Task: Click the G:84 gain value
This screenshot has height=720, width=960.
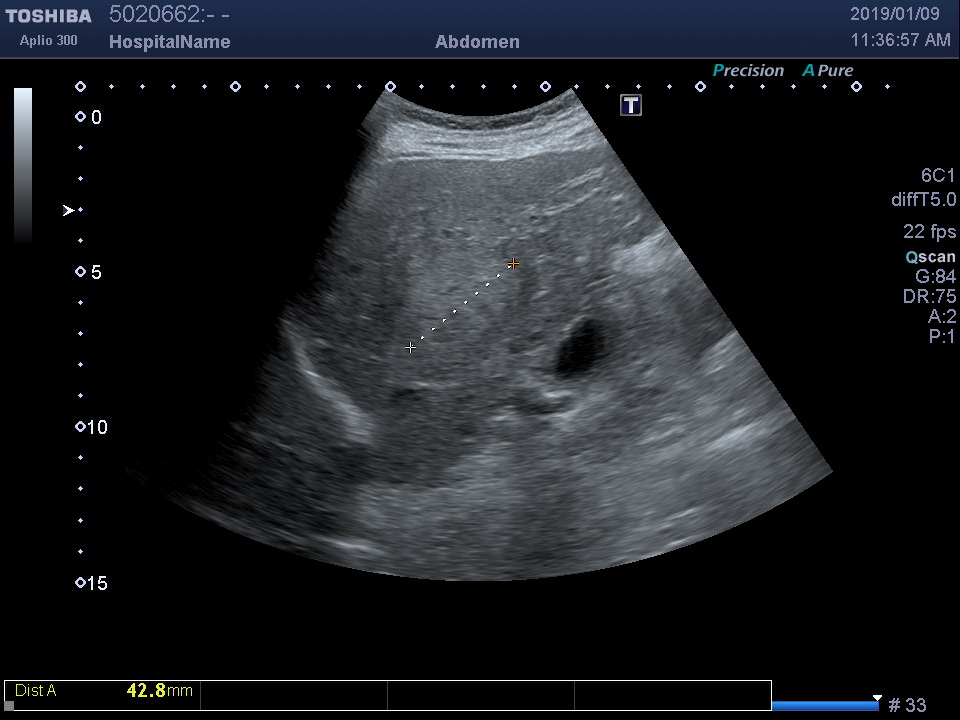Action: tap(935, 277)
